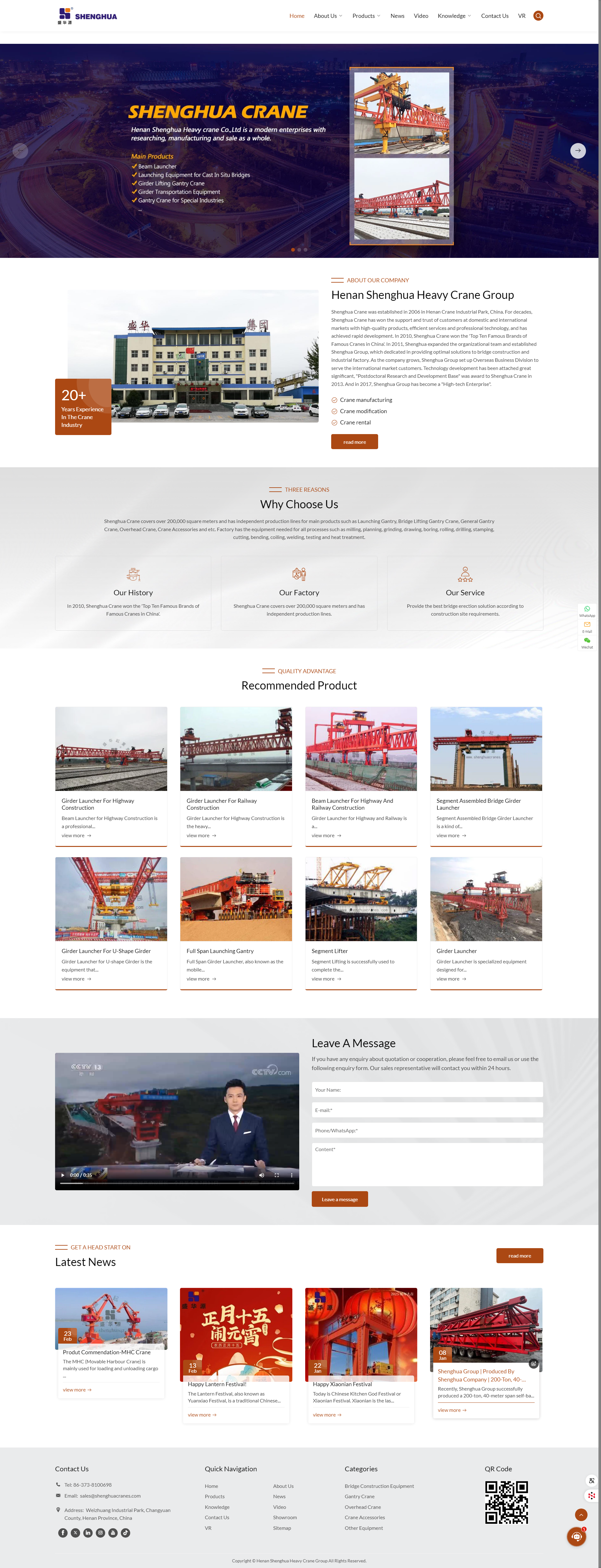The height and width of the screenshot is (1568, 601).
Task: Open Crane Accessories category link
Action: pos(364,1517)
